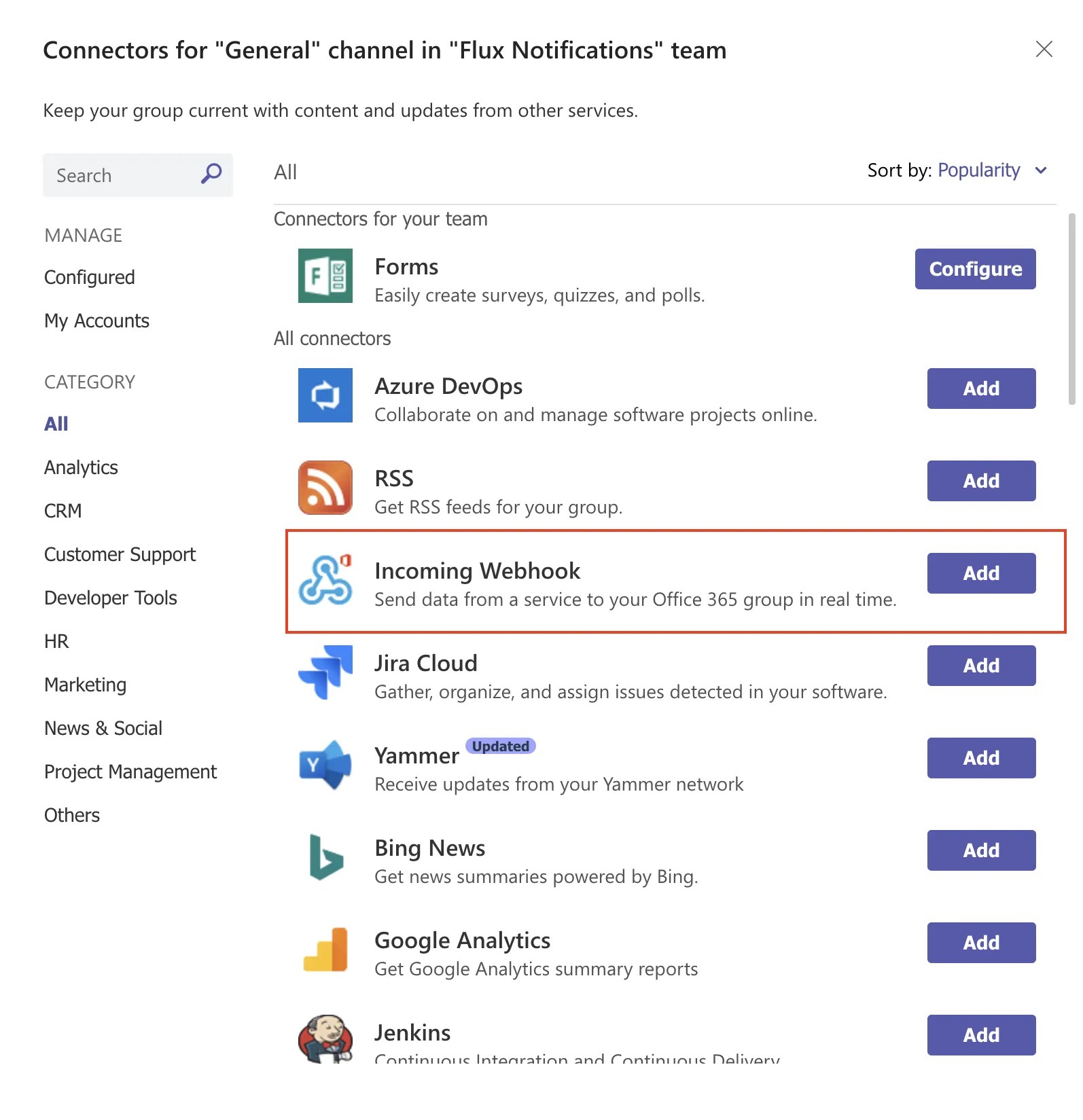Filter by HR category

(56, 641)
